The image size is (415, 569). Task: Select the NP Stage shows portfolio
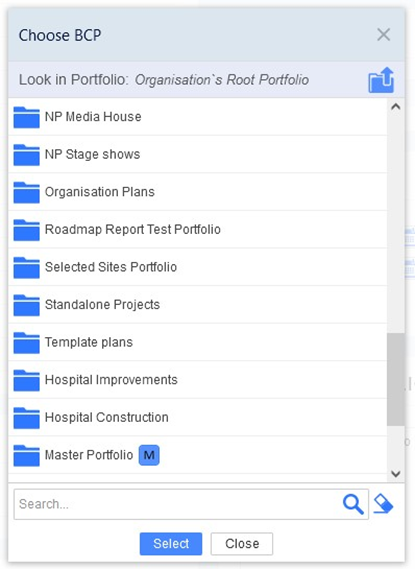point(198,154)
